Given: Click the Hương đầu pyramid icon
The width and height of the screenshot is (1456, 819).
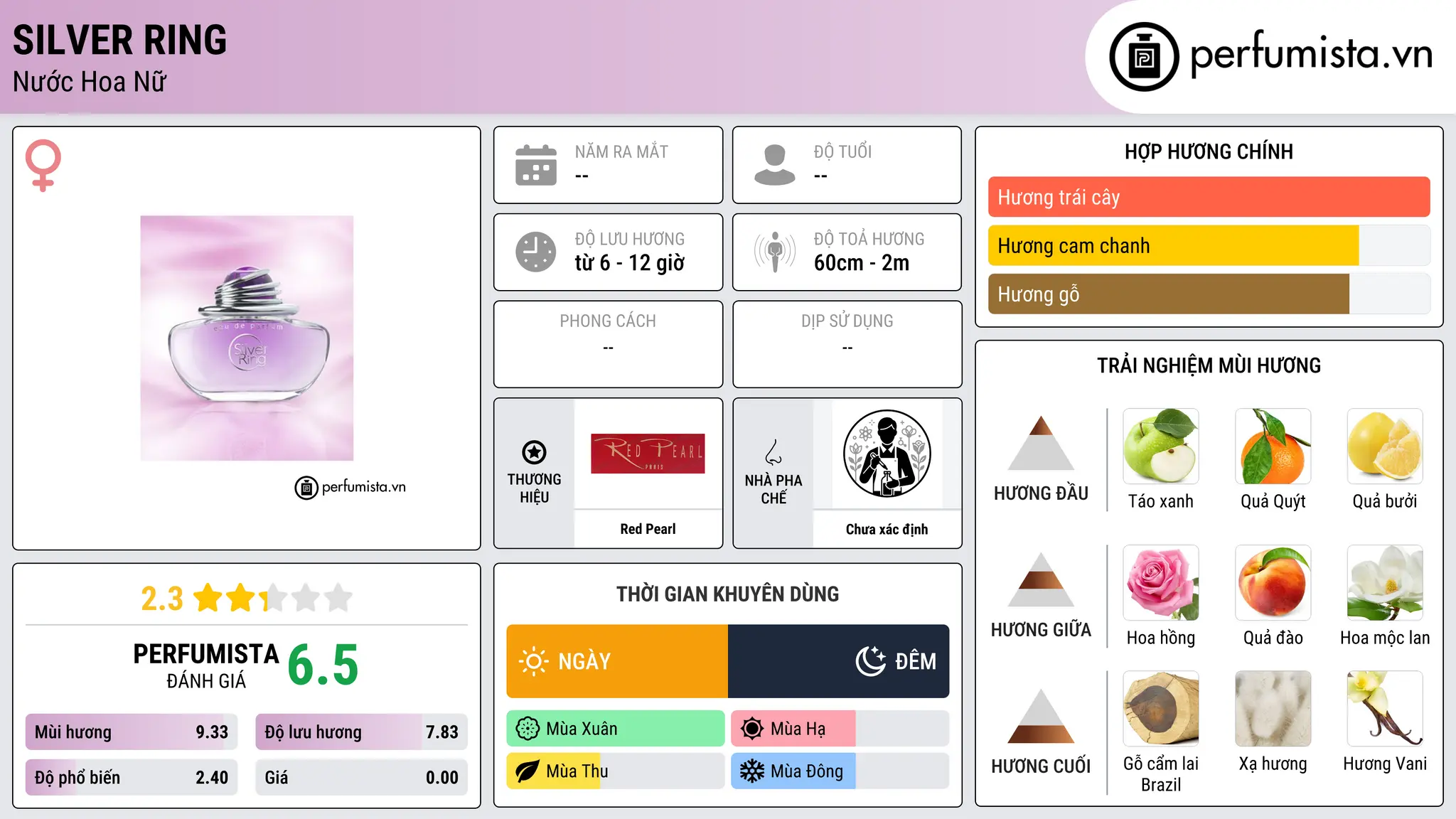Looking at the screenshot, I should click(x=1042, y=443).
